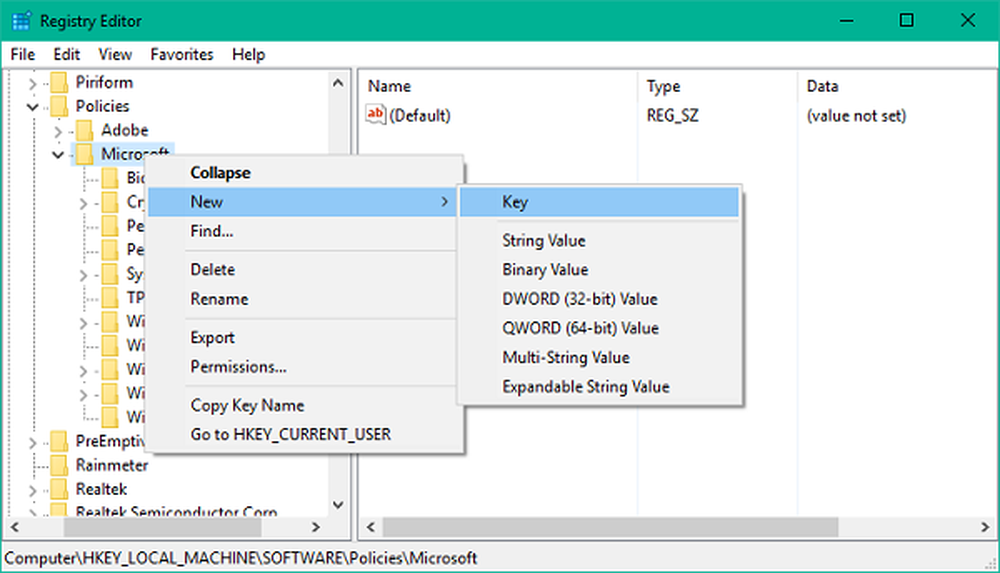
Task: Select QWORD (64-bit) Value
Action: [599, 328]
